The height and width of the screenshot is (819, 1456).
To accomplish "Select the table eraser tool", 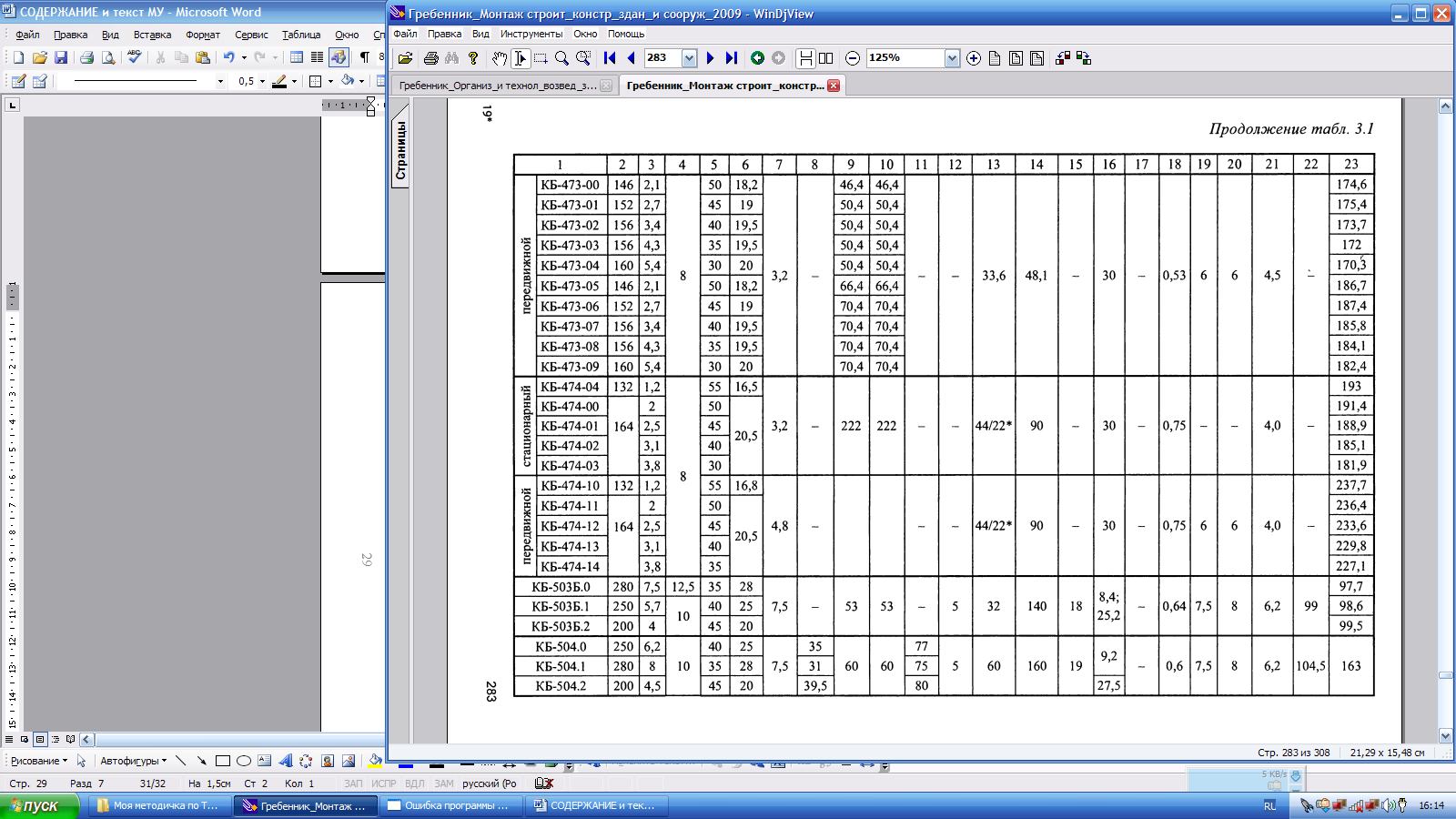I will pyautogui.click(x=39, y=81).
